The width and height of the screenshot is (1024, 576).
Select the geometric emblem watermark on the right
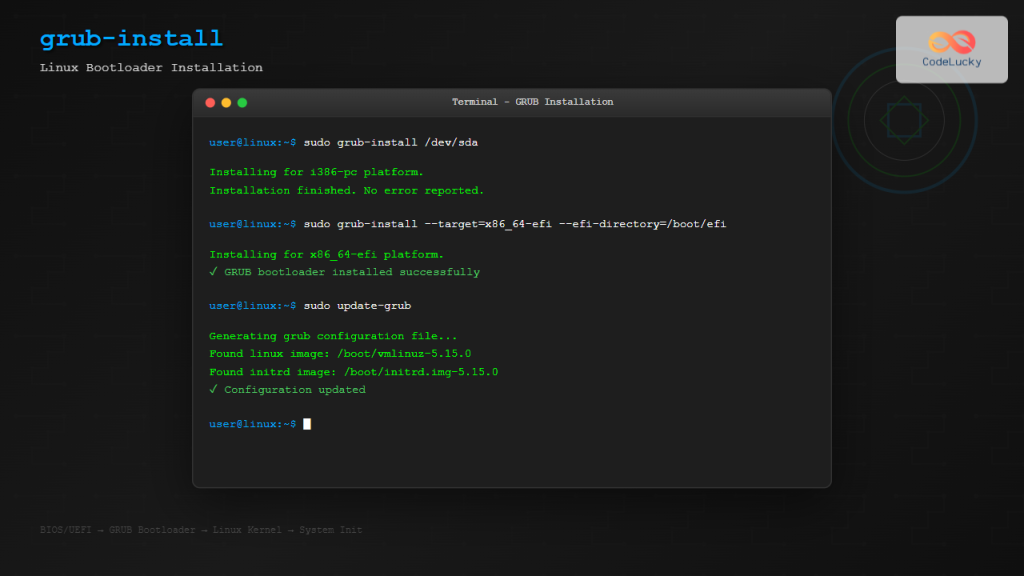(903, 119)
